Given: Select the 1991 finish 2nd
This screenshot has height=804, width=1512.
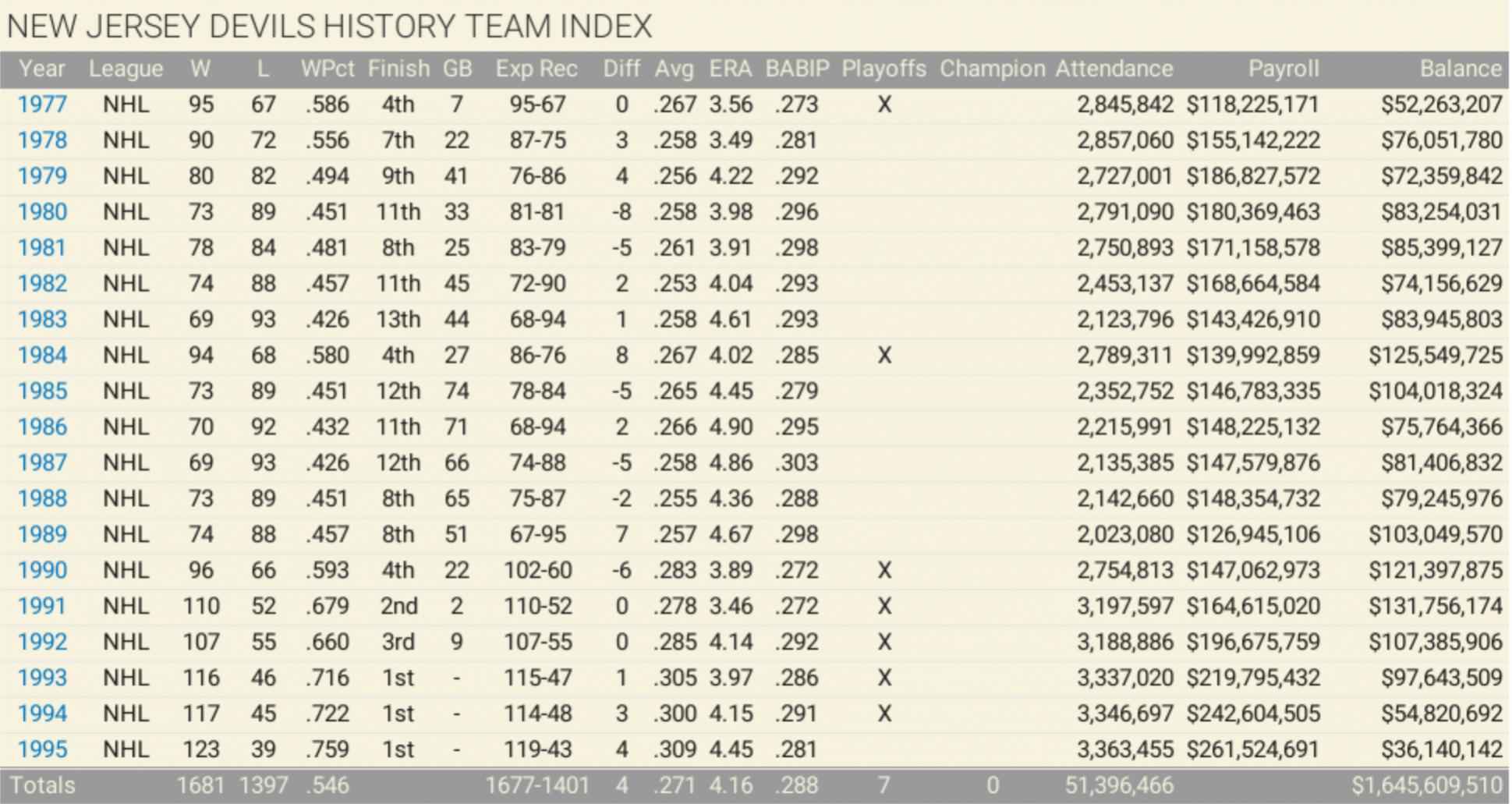Looking at the screenshot, I should [398, 607].
